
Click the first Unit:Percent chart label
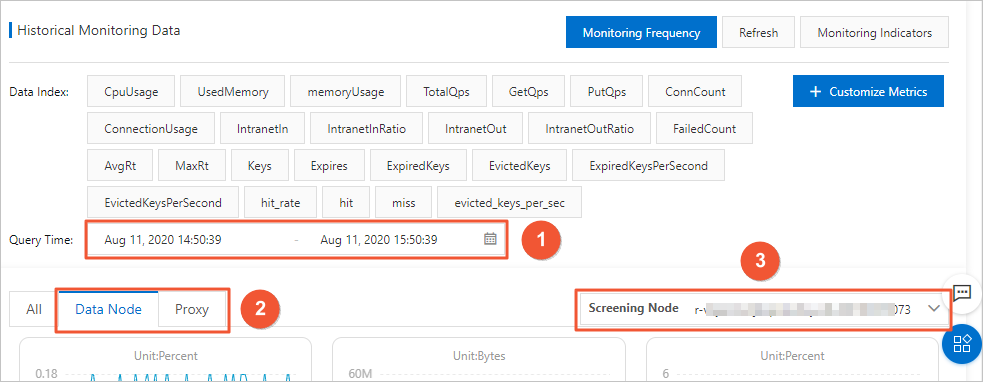166,356
